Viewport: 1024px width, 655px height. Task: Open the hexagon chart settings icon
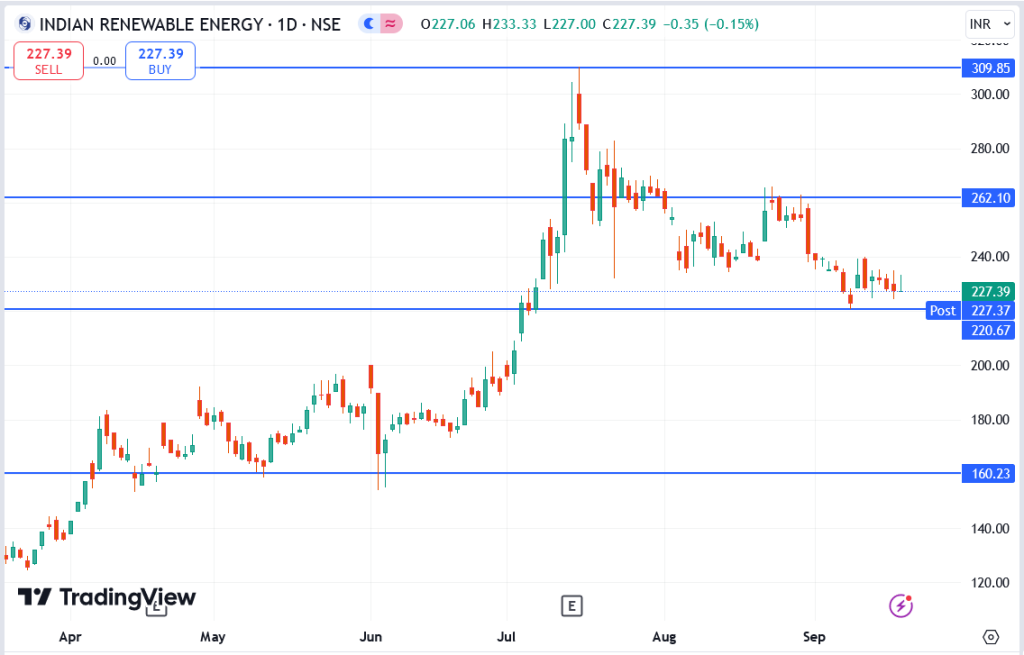(x=991, y=637)
